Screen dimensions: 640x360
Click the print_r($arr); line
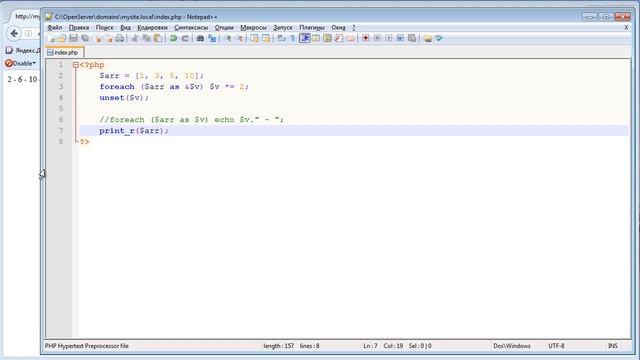click(134, 131)
